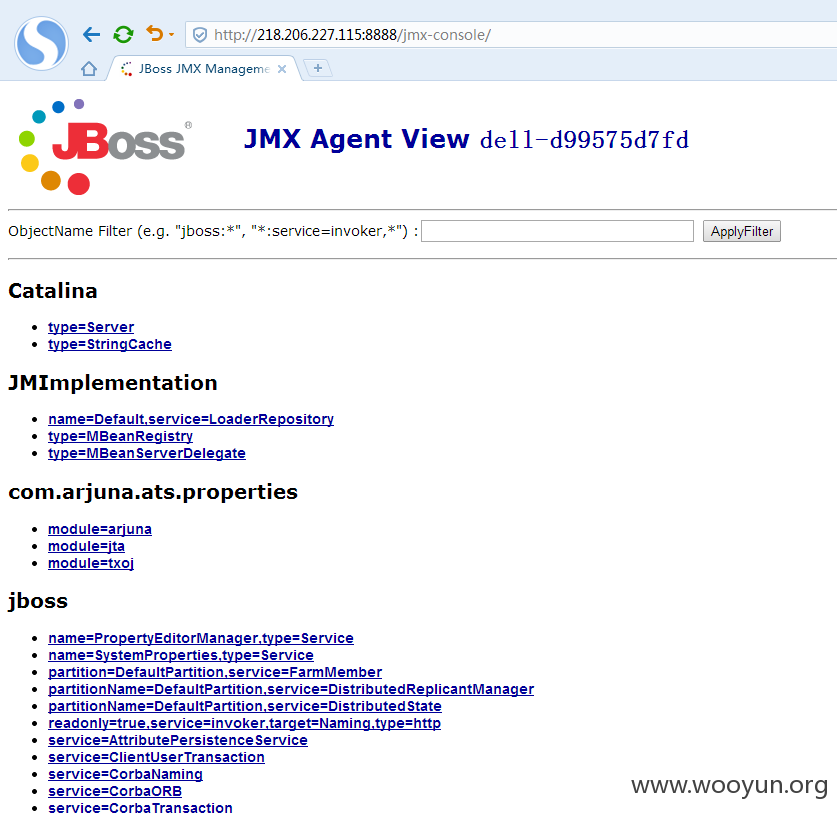Click the address bar URL field

[512, 35]
